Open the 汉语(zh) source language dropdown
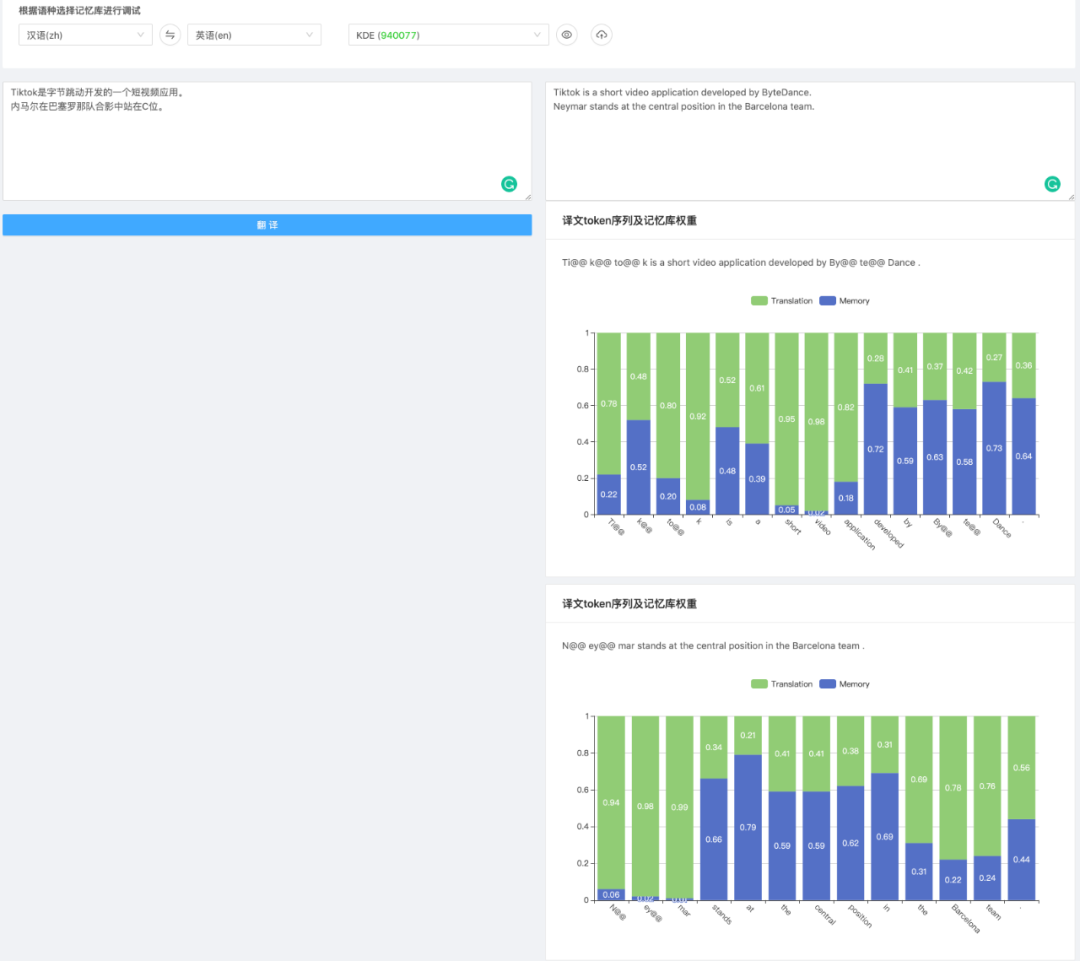Image resolution: width=1080 pixels, height=961 pixels. (x=85, y=35)
